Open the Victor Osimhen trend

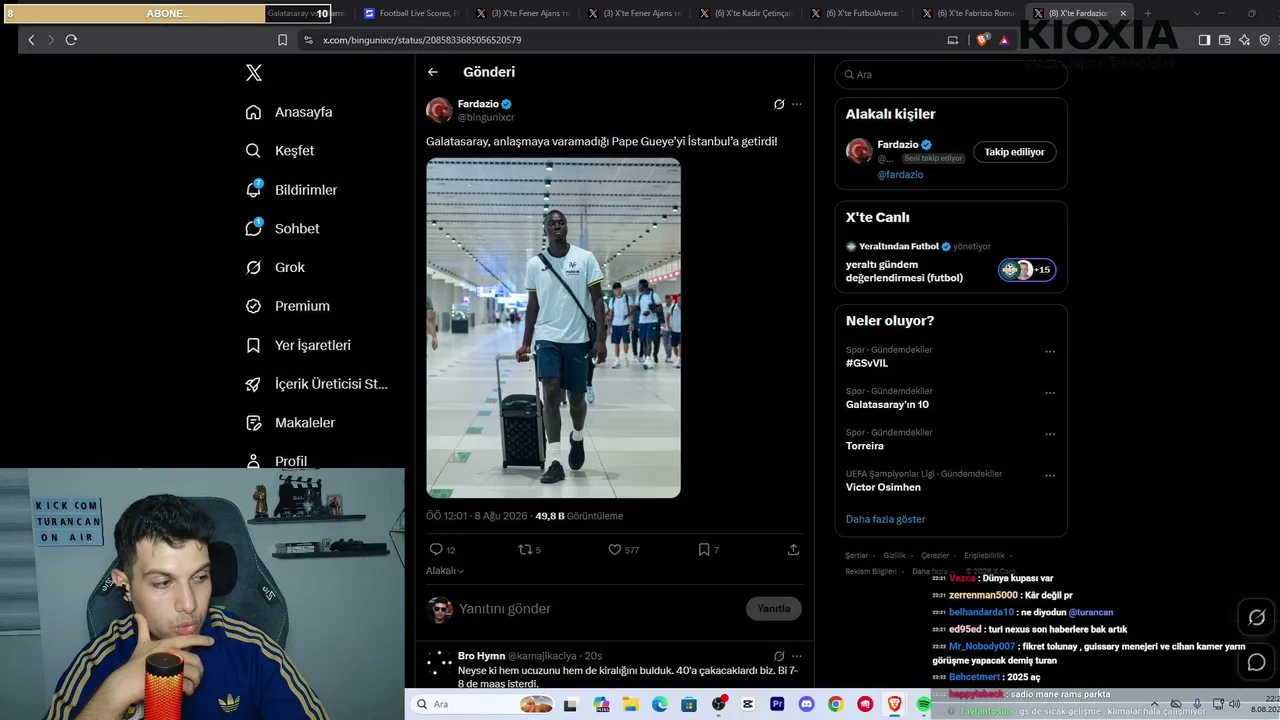click(883, 488)
